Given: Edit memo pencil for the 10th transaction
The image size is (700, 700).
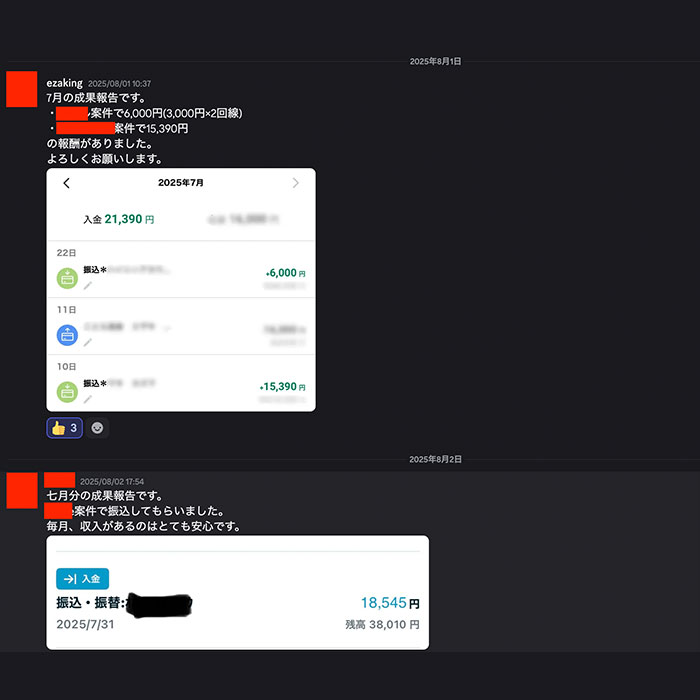Looking at the screenshot, I should (x=88, y=399).
